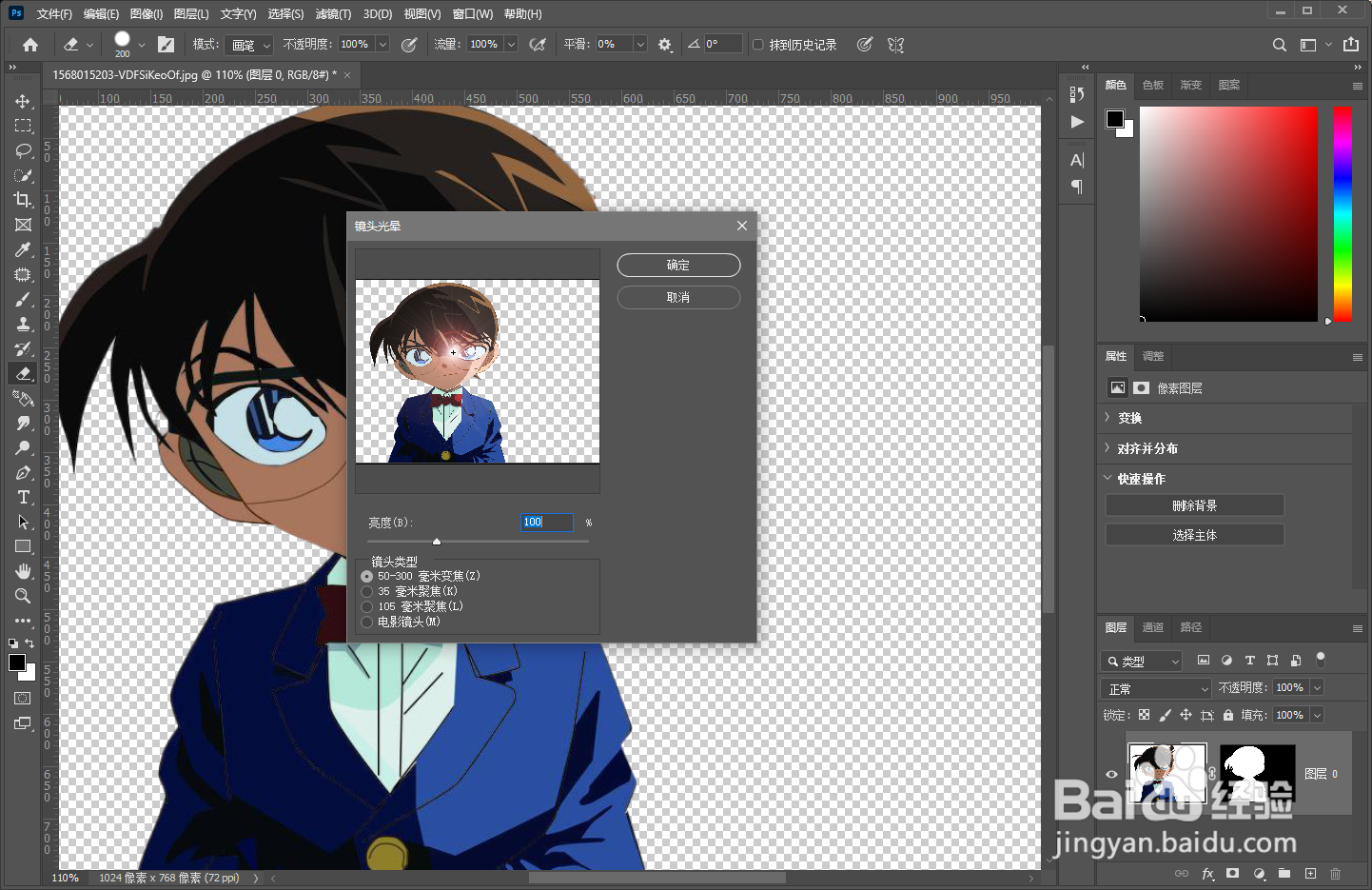Open the Filter menu
Image resolution: width=1372 pixels, height=890 pixels.
point(333,14)
